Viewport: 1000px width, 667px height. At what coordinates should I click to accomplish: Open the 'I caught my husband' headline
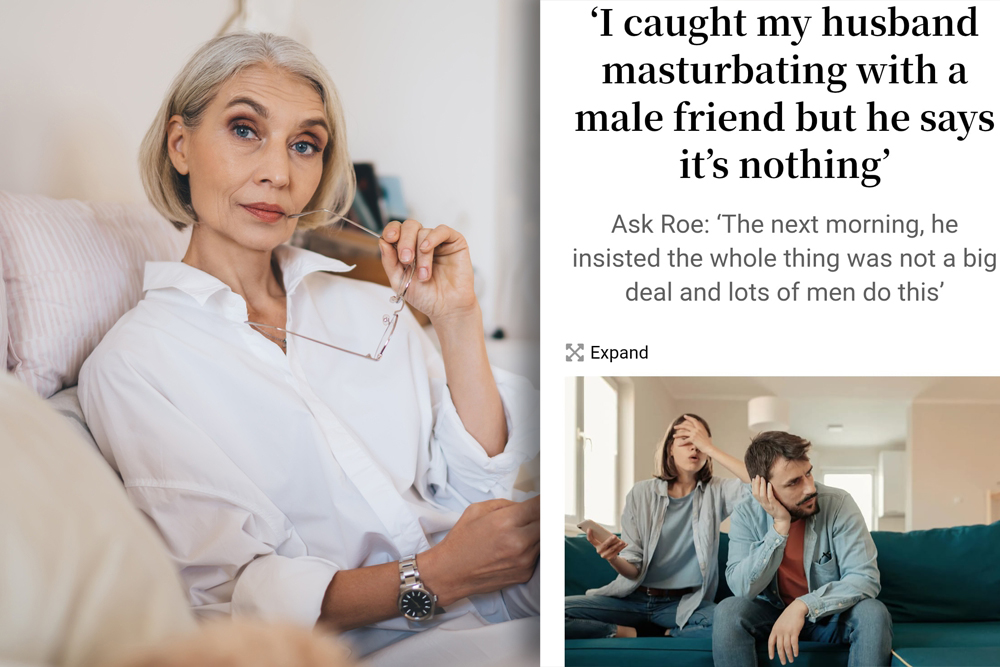tap(784, 93)
